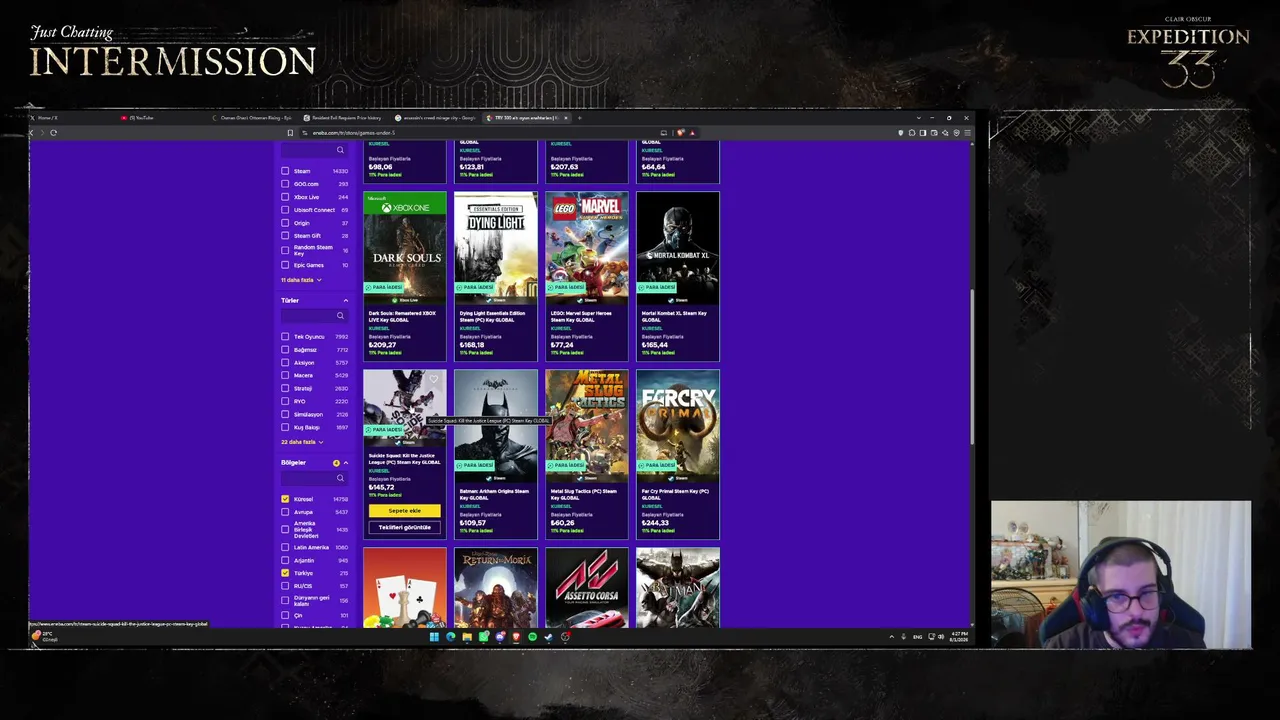Click the taskbar weather widget
Screen dimensions: 1280x720
tap(42, 636)
